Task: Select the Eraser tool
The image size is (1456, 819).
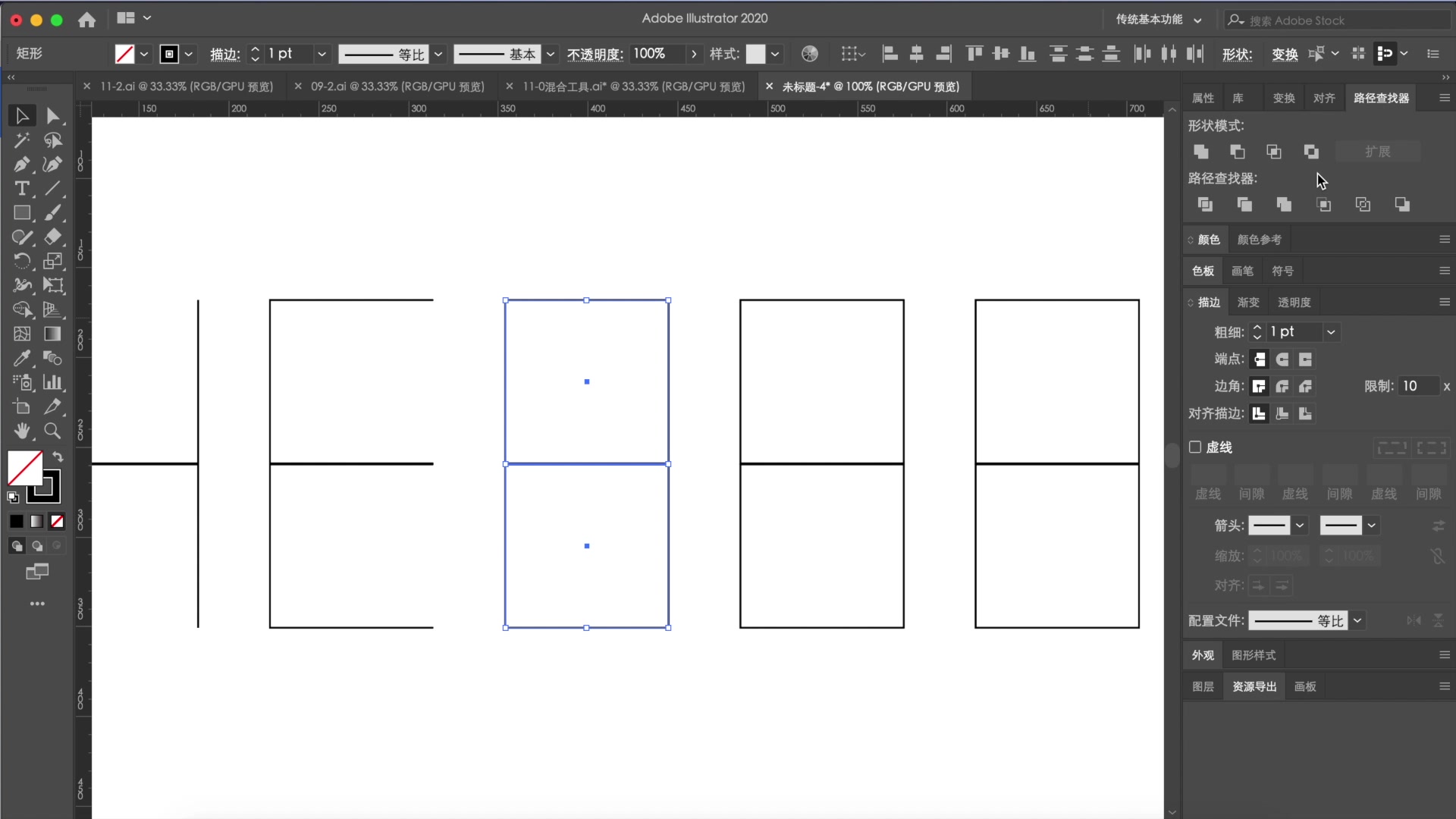Action: pyautogui.click(x=52, y=237)
